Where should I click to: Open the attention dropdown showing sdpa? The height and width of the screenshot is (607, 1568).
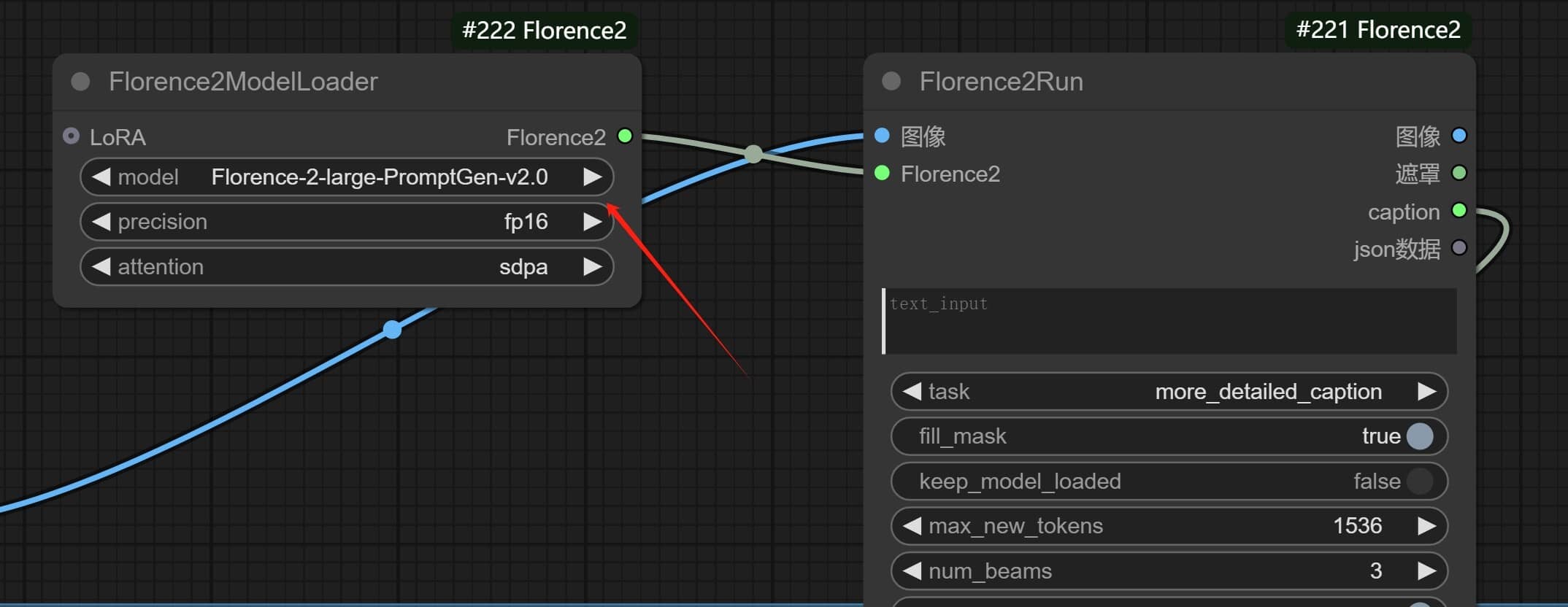(x=347, y=267)
